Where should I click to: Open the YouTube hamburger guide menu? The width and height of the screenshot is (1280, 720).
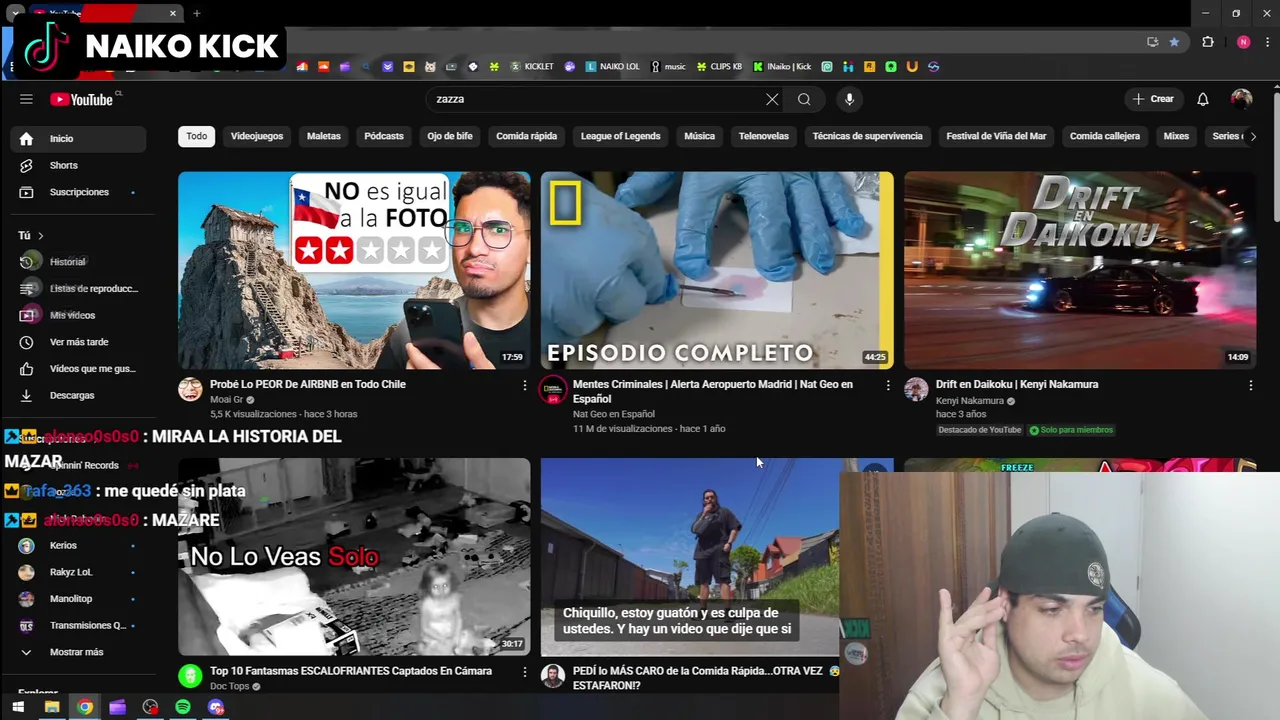26,99
